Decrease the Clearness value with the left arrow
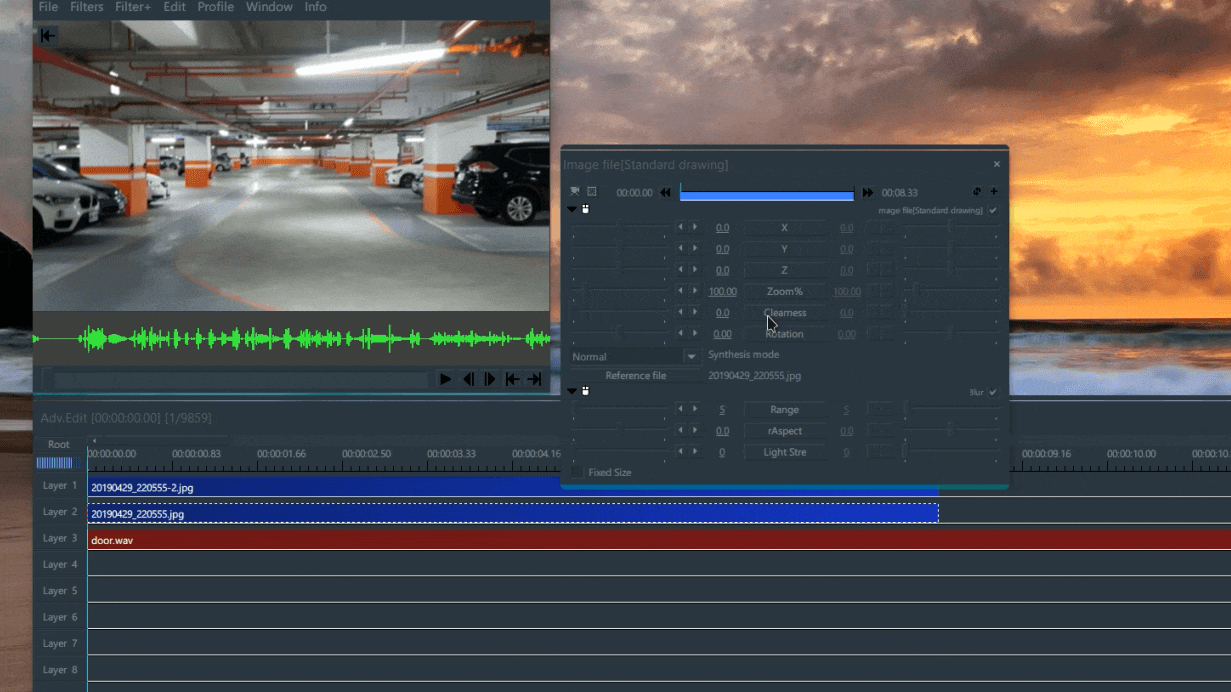 click(681, 313)
